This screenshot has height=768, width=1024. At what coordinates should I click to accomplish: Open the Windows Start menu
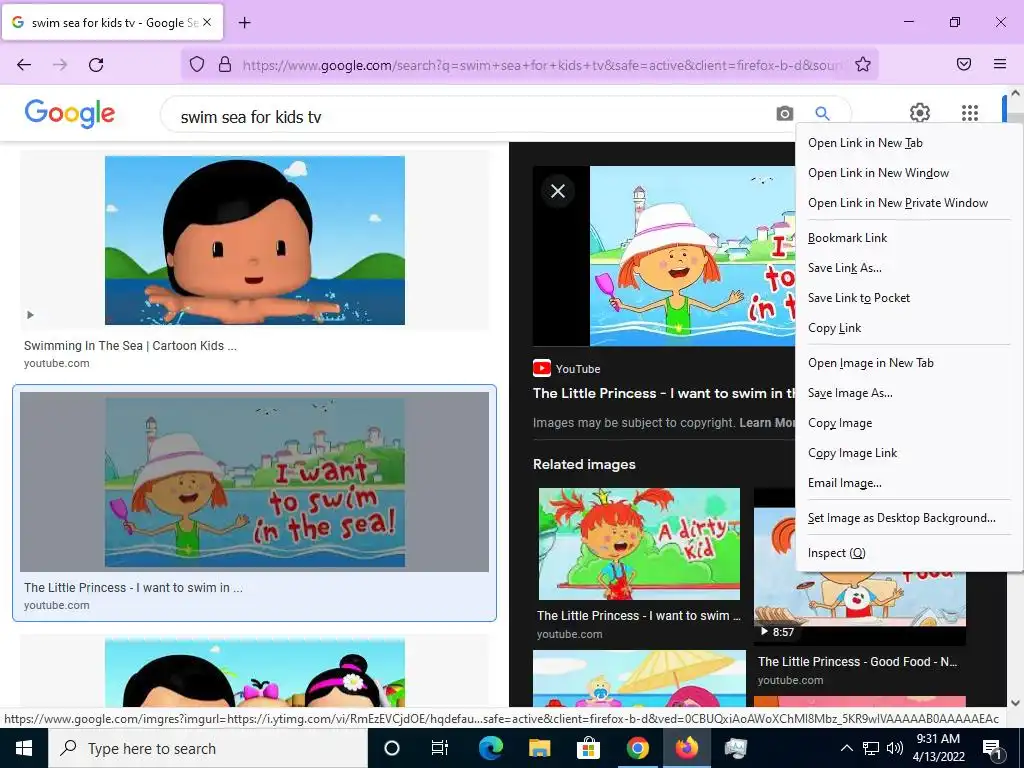coord(24,748)
